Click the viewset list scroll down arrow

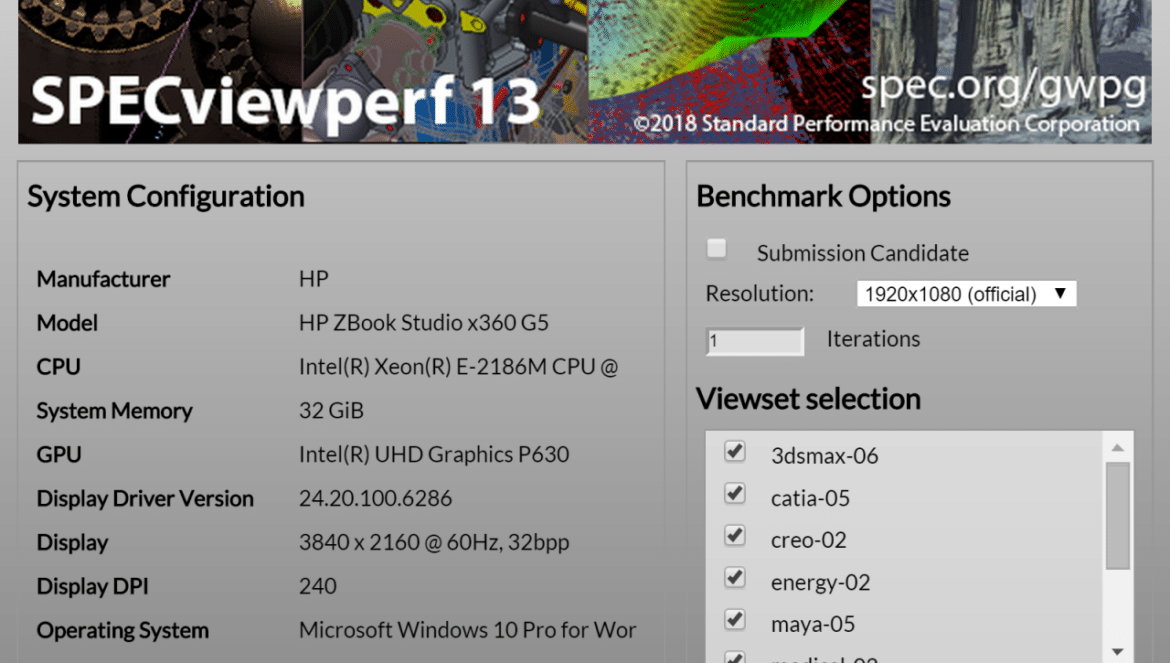[1117, 651]
